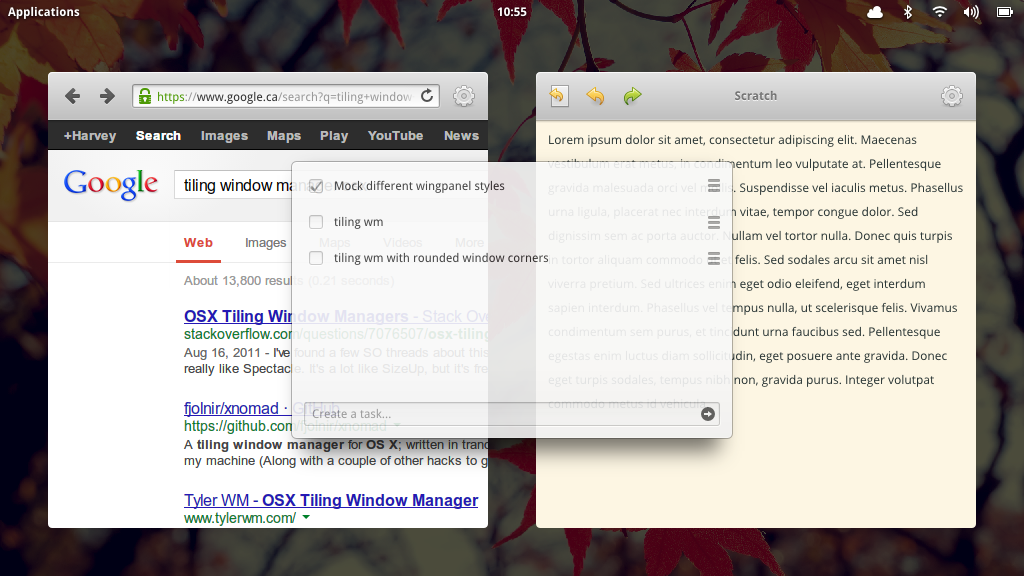Reload the Google search page
This screenshot has height=576, width=1024.
(427, 96)
